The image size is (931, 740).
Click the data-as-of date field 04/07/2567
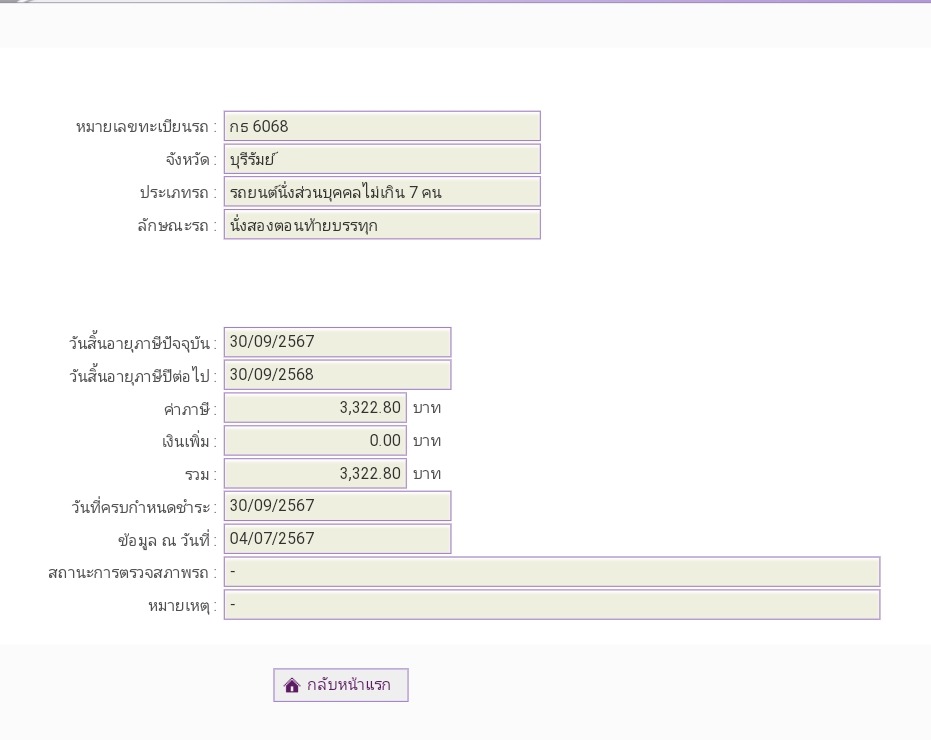337,539
